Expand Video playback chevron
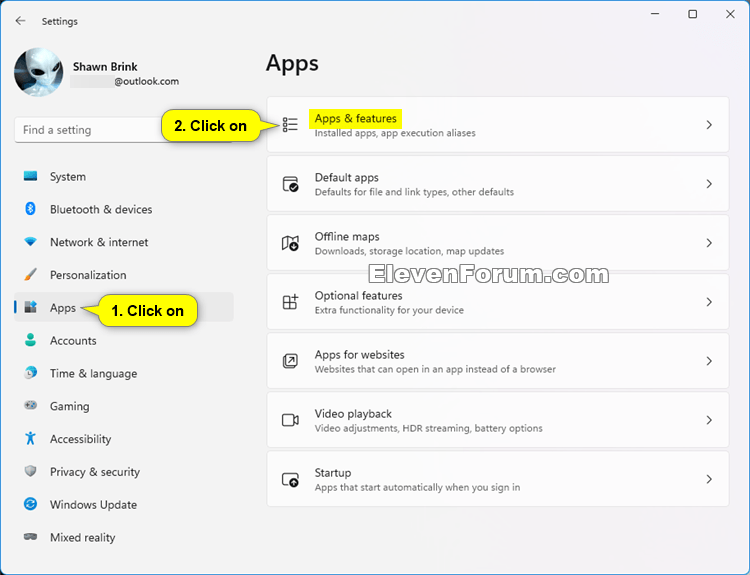750x575 pixels. coord(709,420)
